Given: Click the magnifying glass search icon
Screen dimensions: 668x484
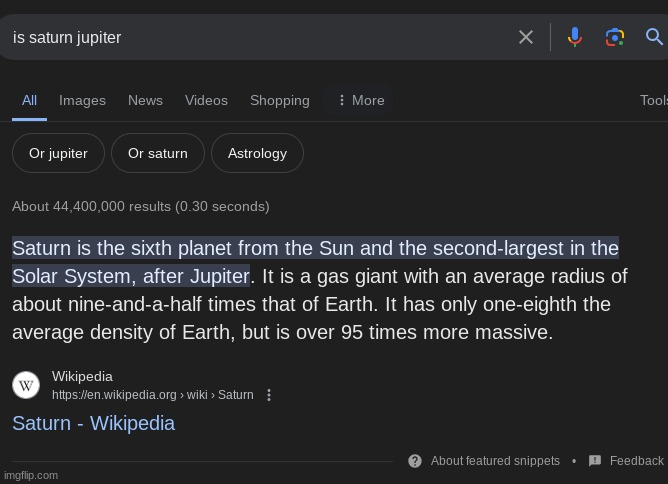Looking at the screenshot, I should point(654,37).
